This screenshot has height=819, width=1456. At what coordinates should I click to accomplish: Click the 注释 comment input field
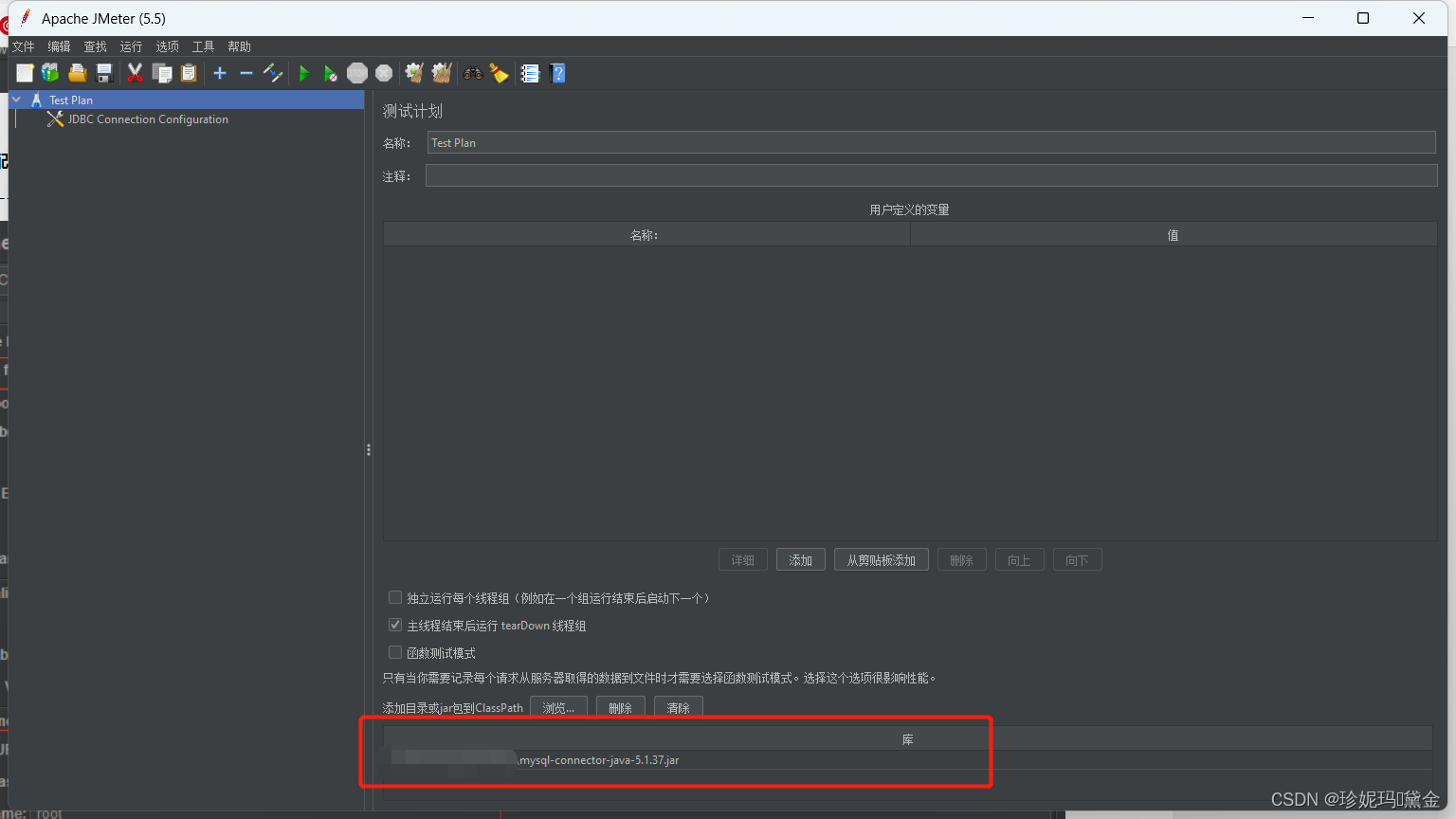coord(931,175)
